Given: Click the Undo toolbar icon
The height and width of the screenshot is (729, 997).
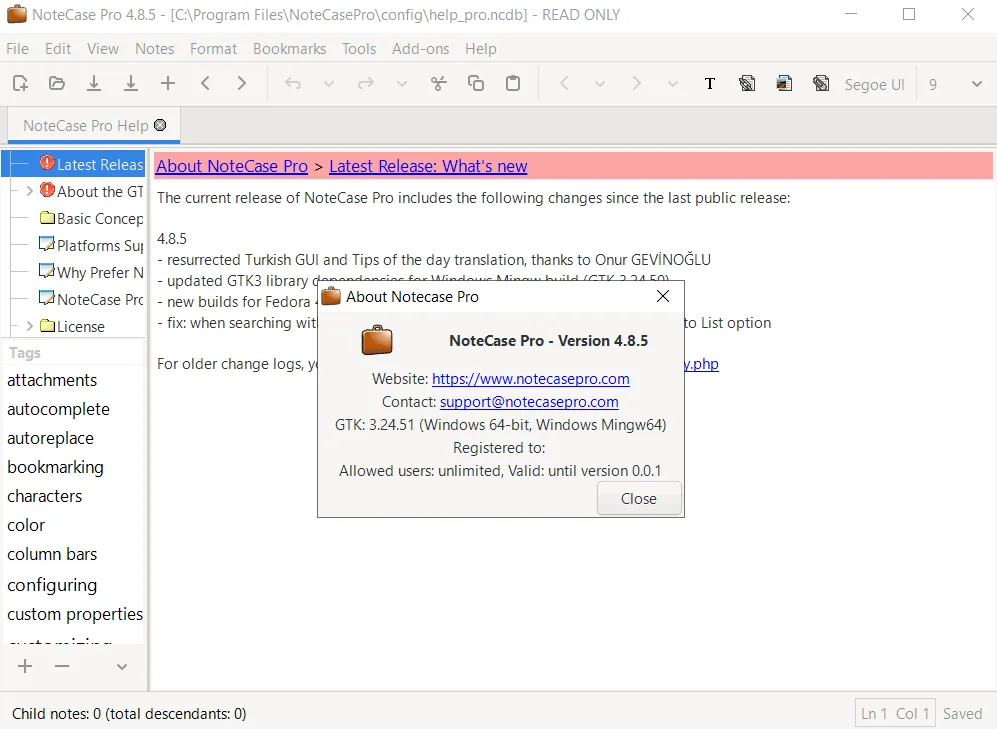Looking at the screenshot, I should point(292,83).
